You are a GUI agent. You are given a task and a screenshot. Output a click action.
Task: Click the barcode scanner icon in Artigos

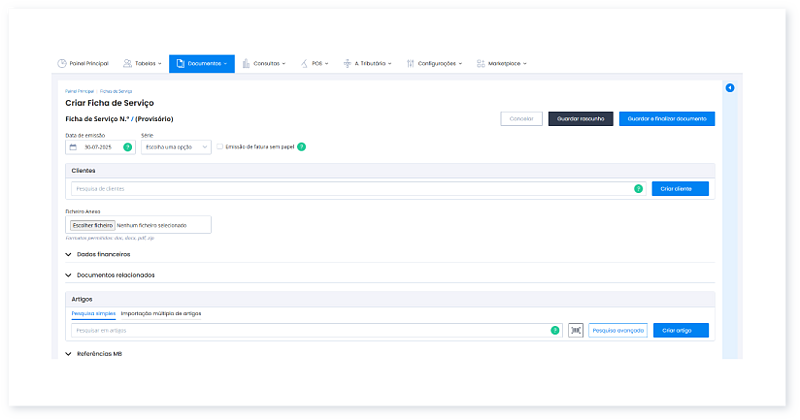click(575, 330)
